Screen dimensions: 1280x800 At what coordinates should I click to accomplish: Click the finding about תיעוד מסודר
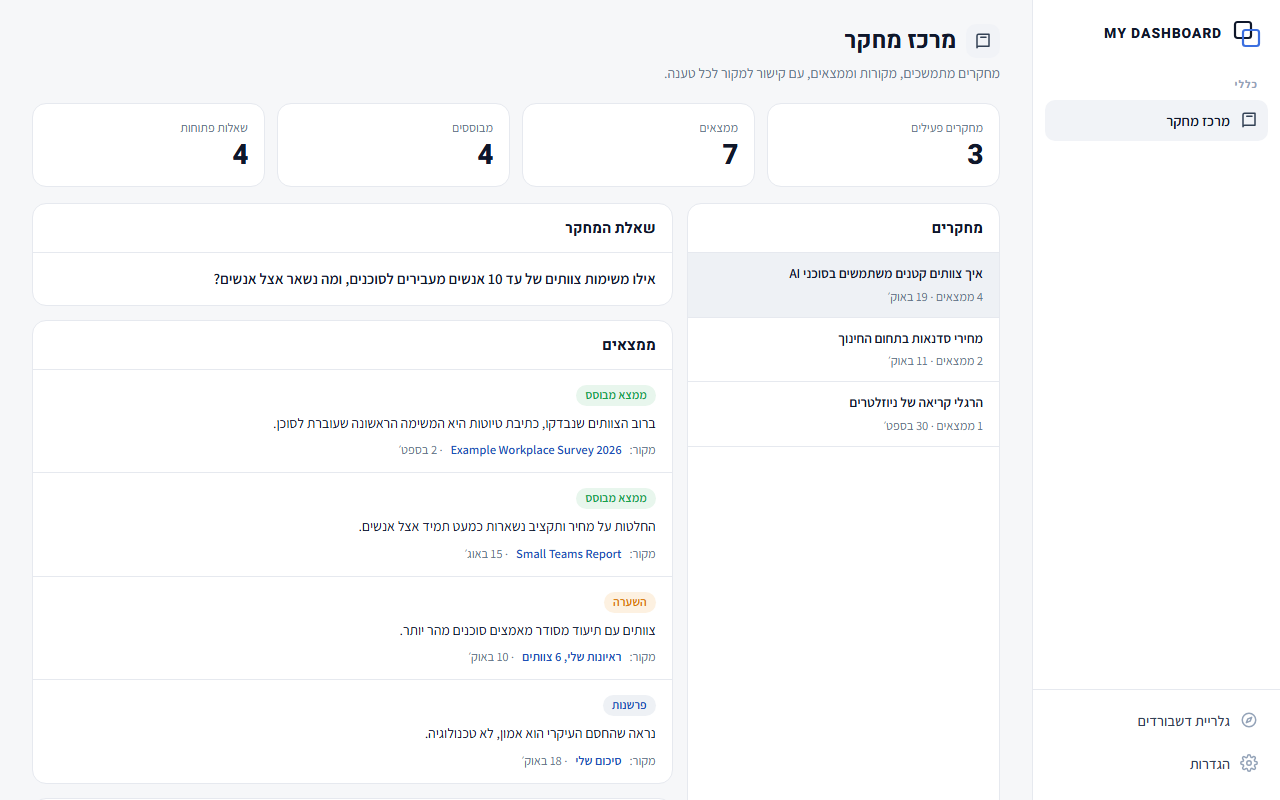point(528,630)
